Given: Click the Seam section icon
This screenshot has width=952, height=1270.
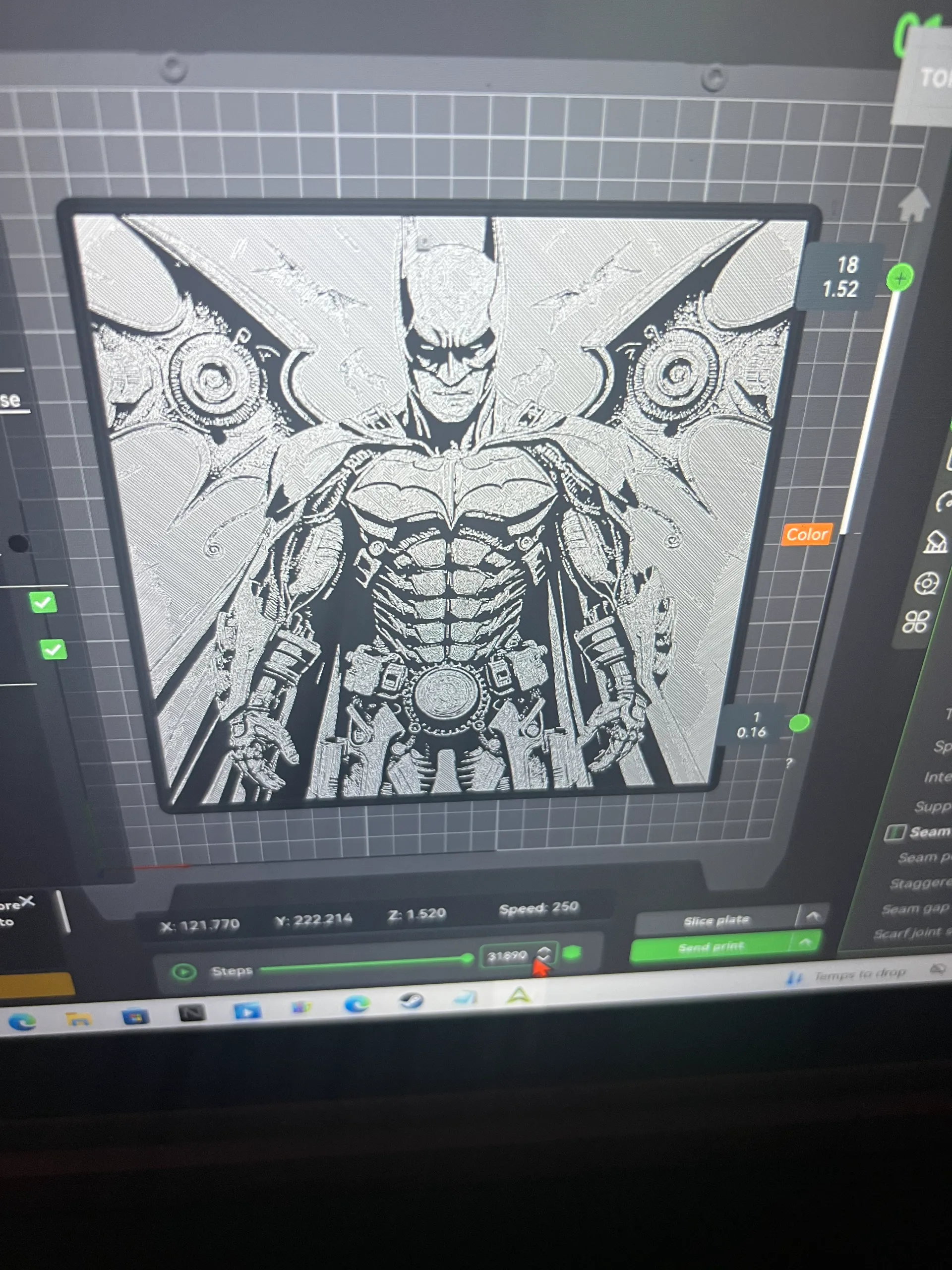Looking at the screenshot, I should (895, 832).
